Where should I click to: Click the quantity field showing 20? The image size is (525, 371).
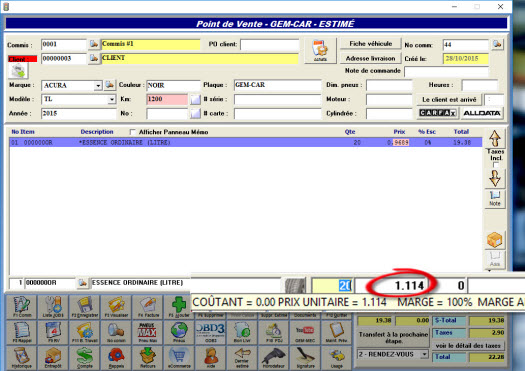point(332,285)
